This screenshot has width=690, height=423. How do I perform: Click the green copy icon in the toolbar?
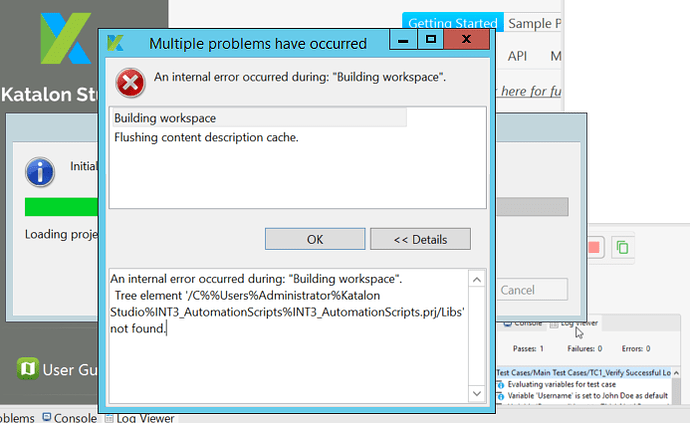[622, 247]
